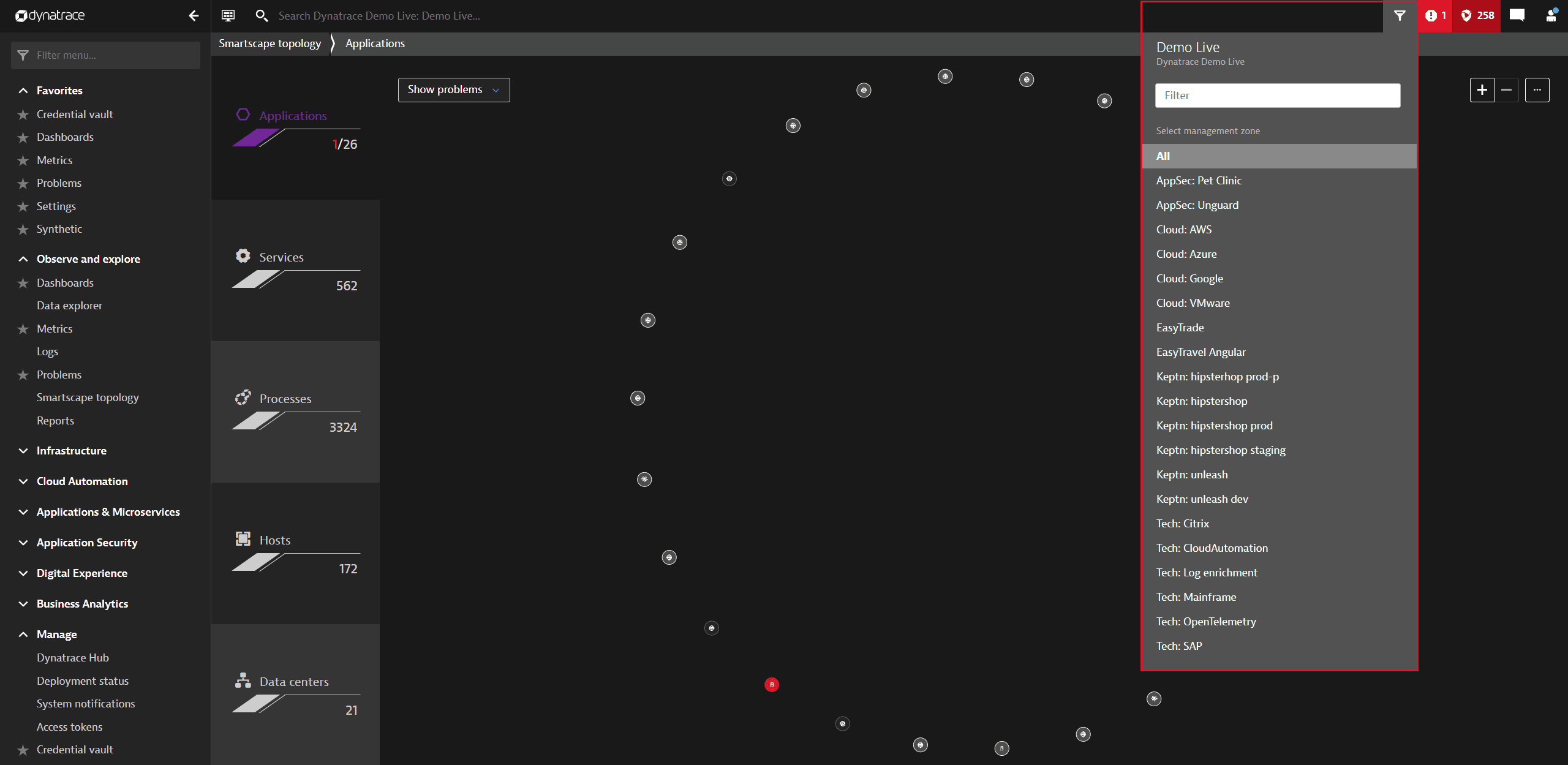The image size is (1568, 765).
Task: Select the Applications hexagon layer icon
Action: [243, 115]
